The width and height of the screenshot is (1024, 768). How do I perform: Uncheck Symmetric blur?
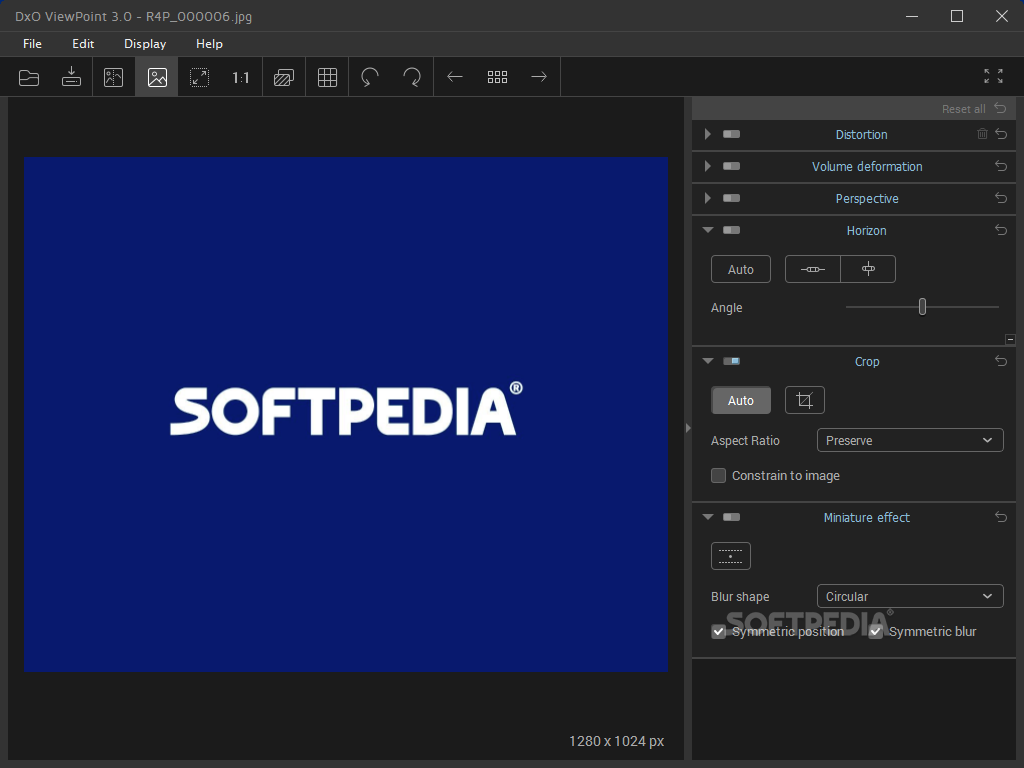coord(876,632)
